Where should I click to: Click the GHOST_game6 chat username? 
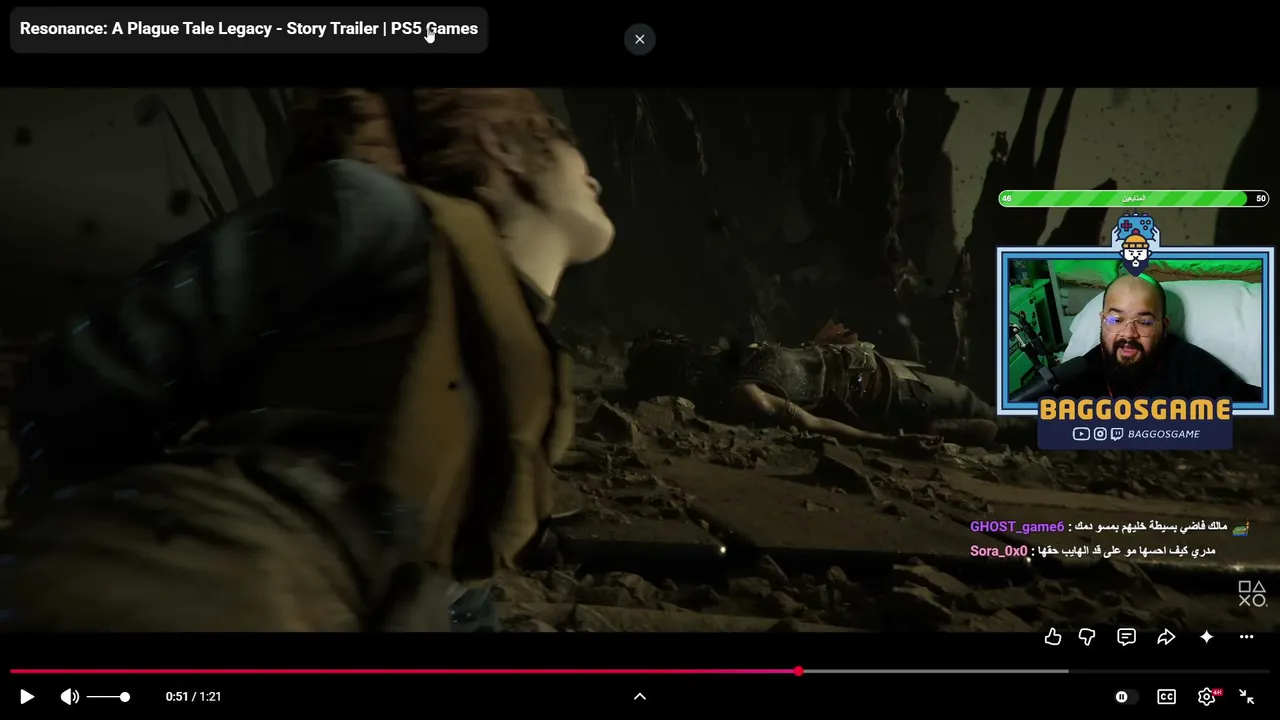(x=1017, y=527)
